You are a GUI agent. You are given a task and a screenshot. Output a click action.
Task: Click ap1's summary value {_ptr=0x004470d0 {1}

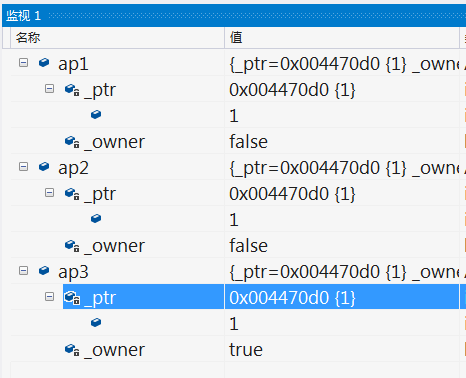pos(318,64)
